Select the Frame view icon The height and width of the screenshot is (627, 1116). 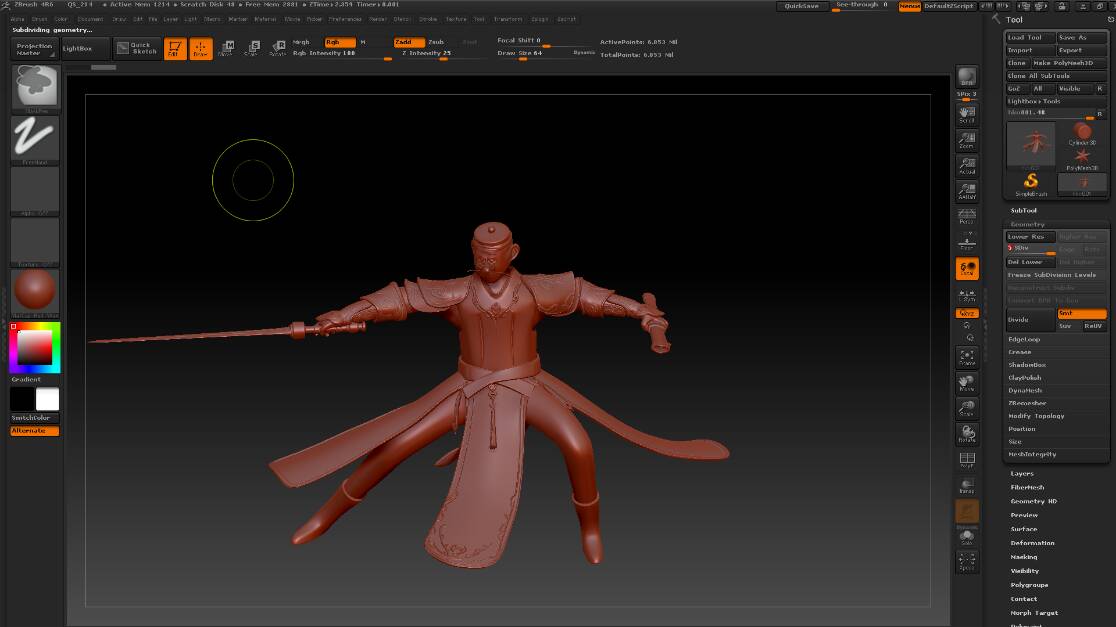point(967,357)
